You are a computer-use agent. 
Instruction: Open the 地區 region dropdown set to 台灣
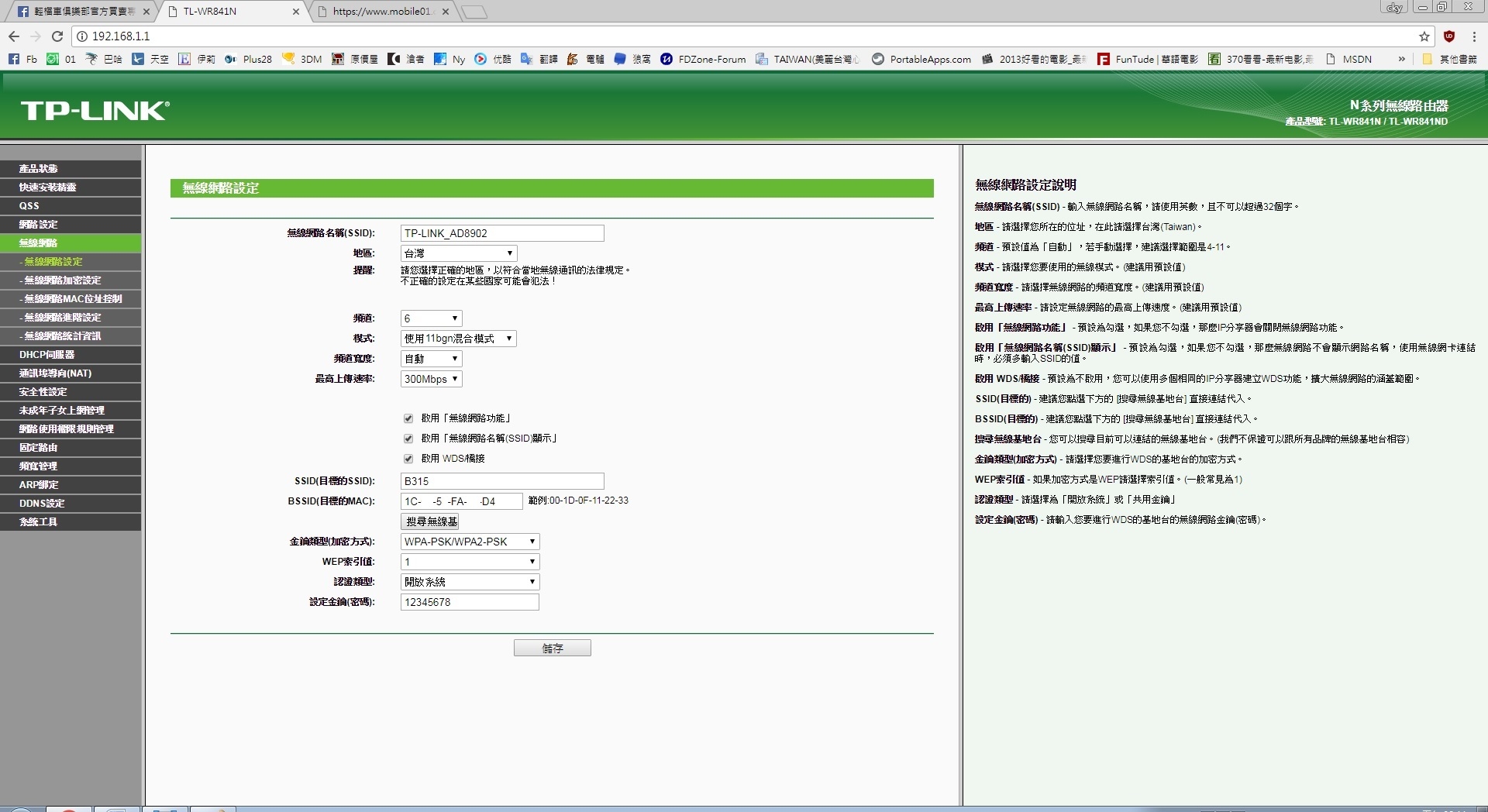coord(459,253)
